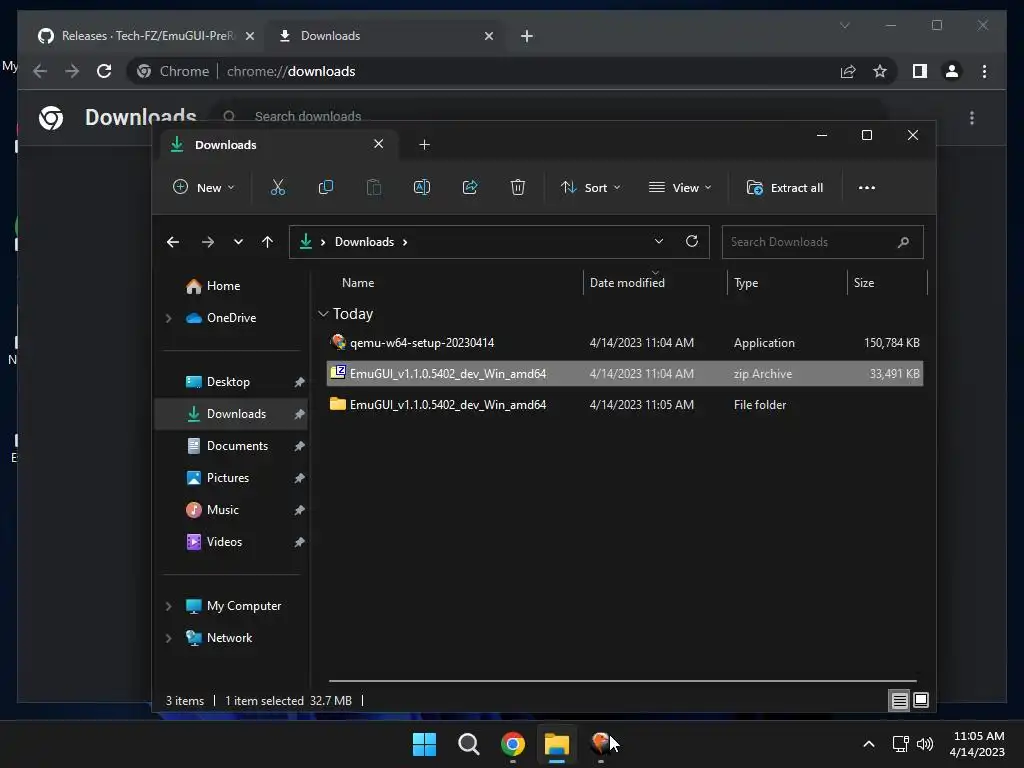Open Windows Start menu
1024x768 pixels.
coord(424,744)
